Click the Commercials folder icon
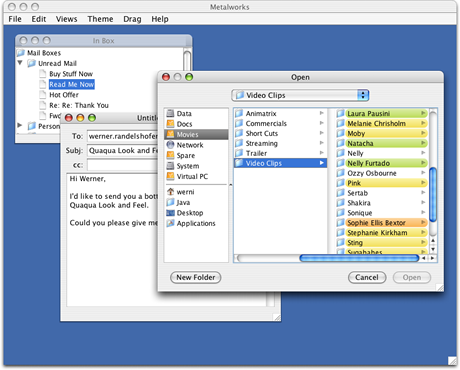Image resolution: width=460 pixels, height=370 pixels. click(x=239, y=123)
